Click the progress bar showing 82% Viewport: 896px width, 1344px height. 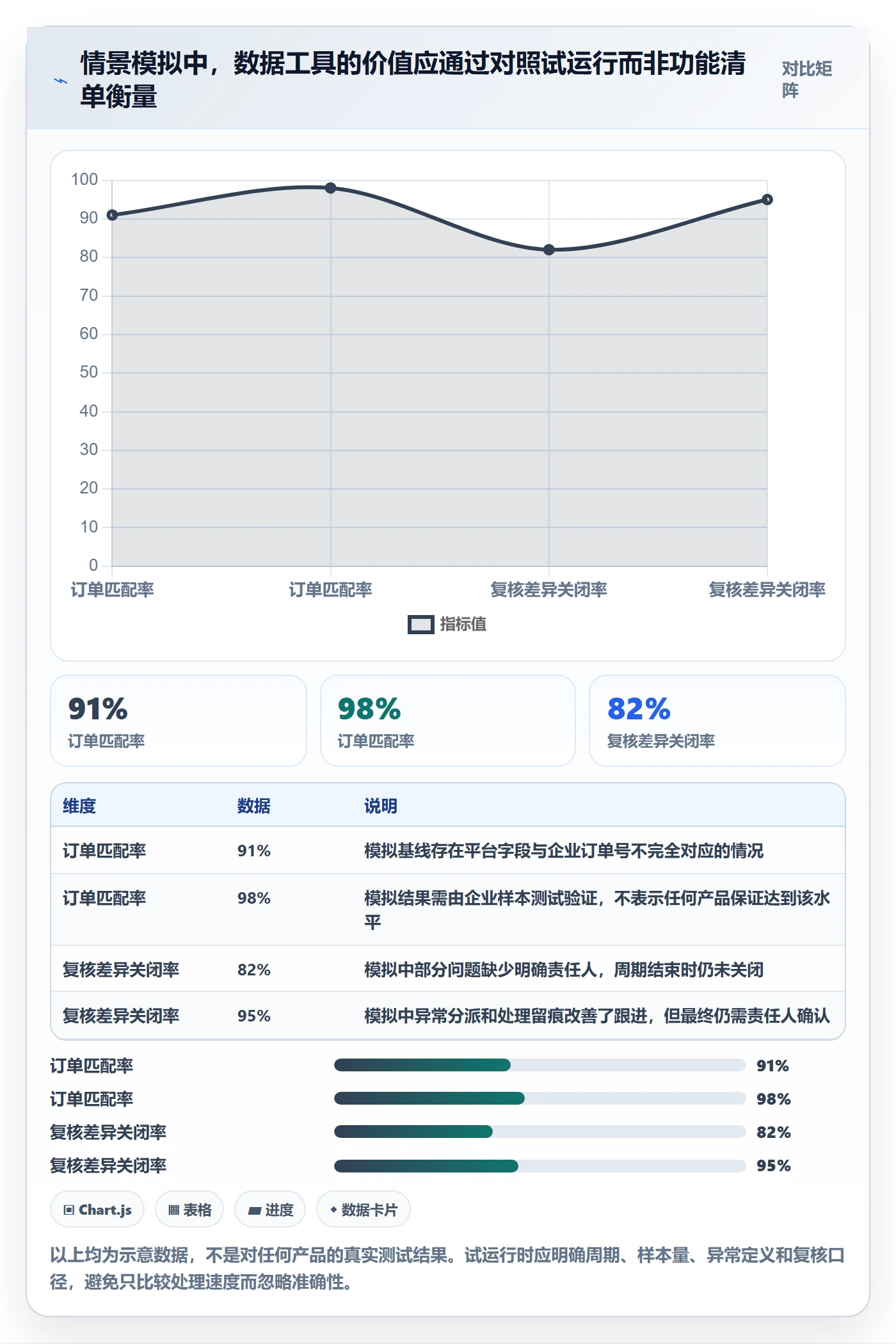coord(540,1132)
